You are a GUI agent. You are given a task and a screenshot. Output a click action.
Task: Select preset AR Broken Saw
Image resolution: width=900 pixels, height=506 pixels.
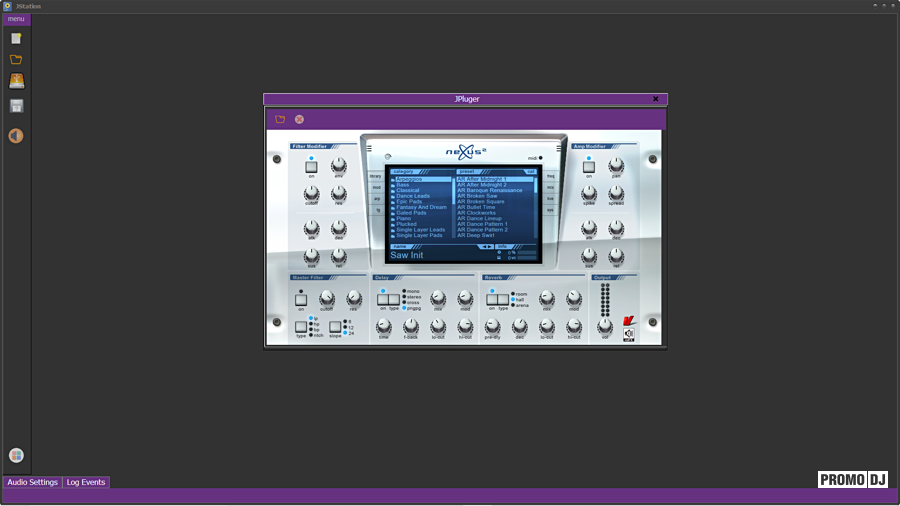point(478,196)
